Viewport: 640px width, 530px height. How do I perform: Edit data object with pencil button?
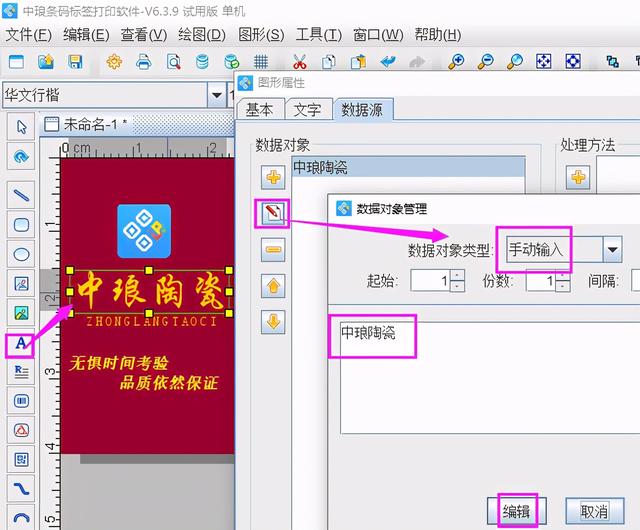pos(273,213)
